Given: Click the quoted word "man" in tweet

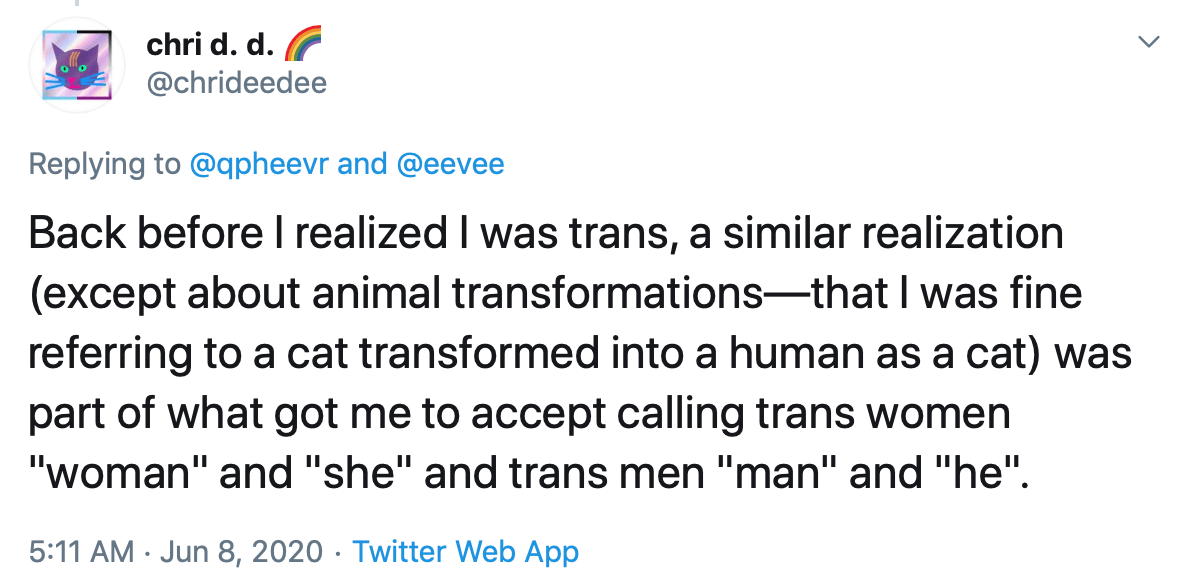Looking at the screenshot, I should [x=775, y=473].
